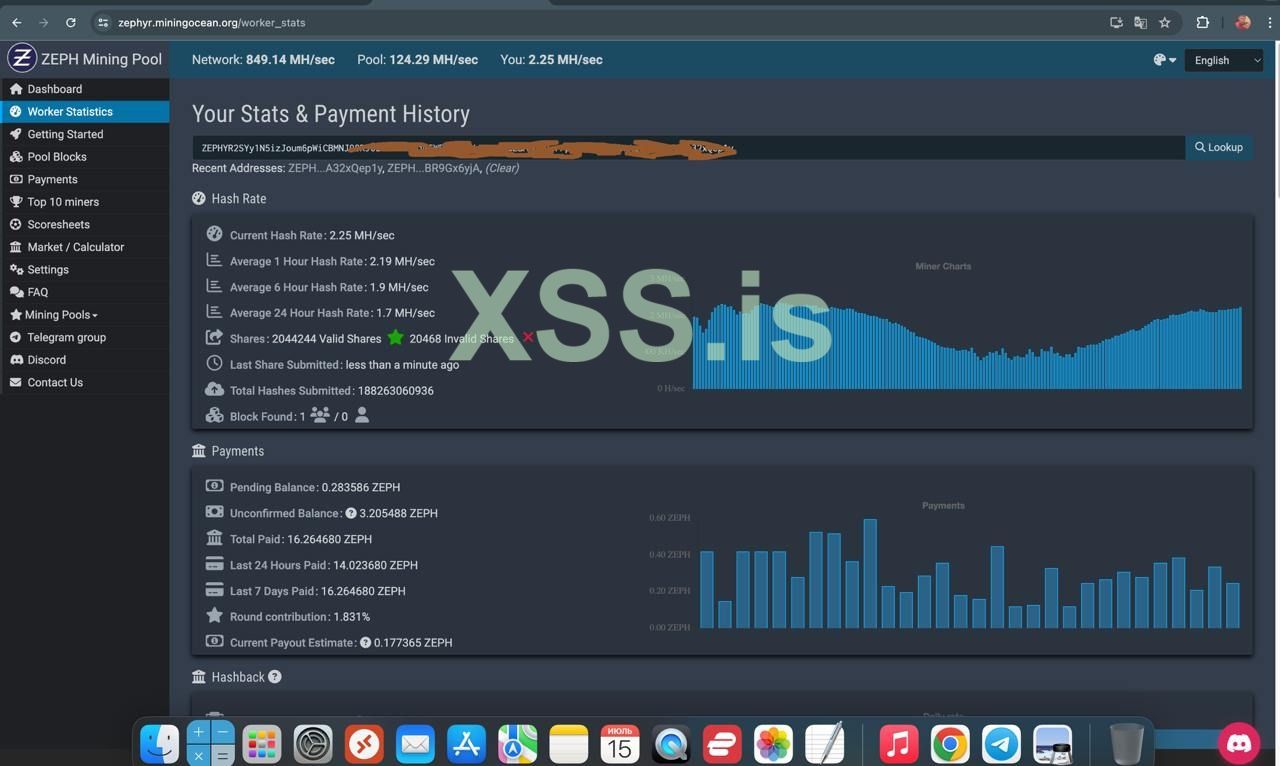Open Discord link in the sidebar

(x=84, y=360)
